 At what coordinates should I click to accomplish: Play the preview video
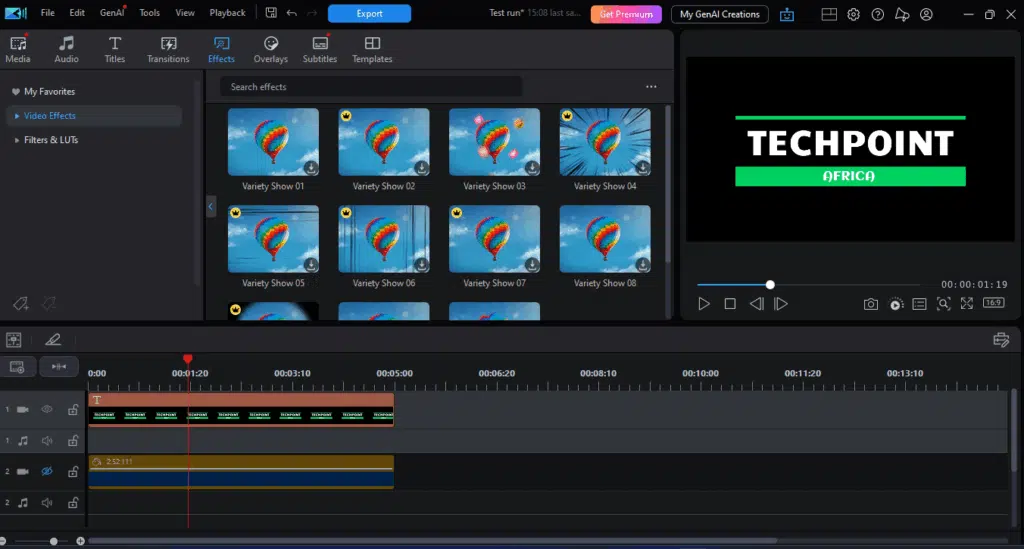pos(703,304)
